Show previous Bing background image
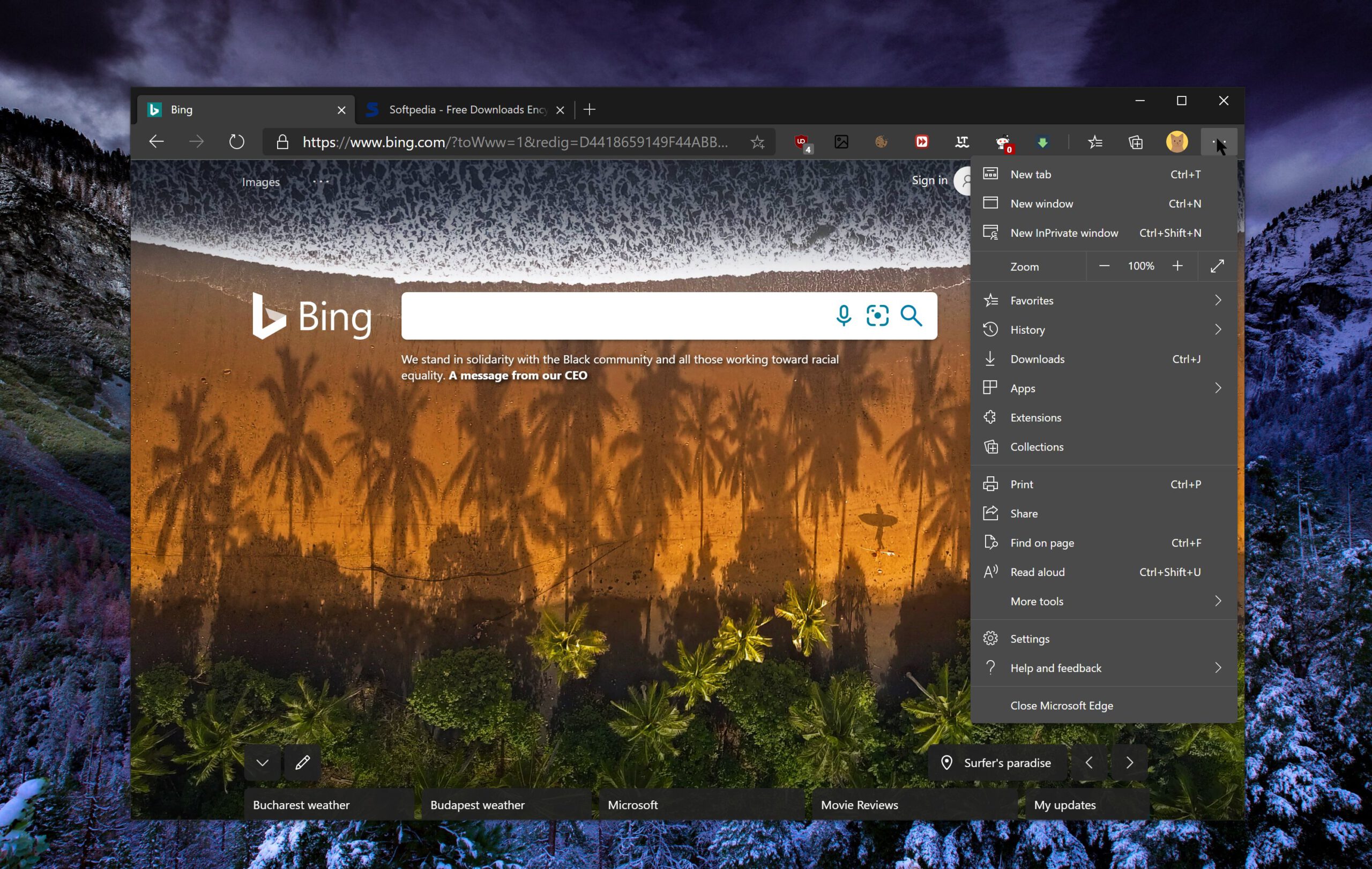Viewport: 1372px width, 869px height. tap(1089, 762)
